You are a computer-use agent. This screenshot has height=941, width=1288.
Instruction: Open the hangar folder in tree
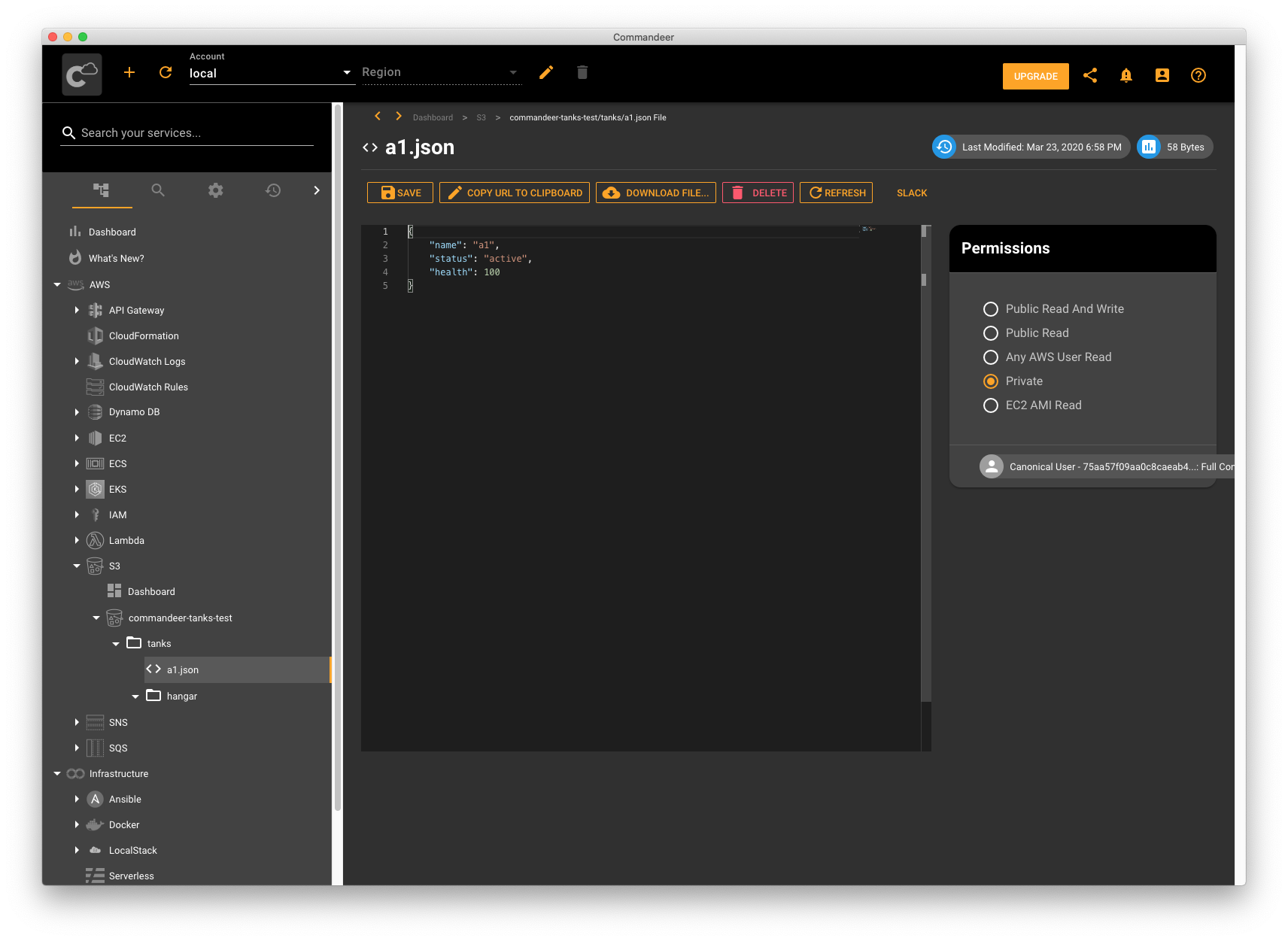[x=181, y=696]
